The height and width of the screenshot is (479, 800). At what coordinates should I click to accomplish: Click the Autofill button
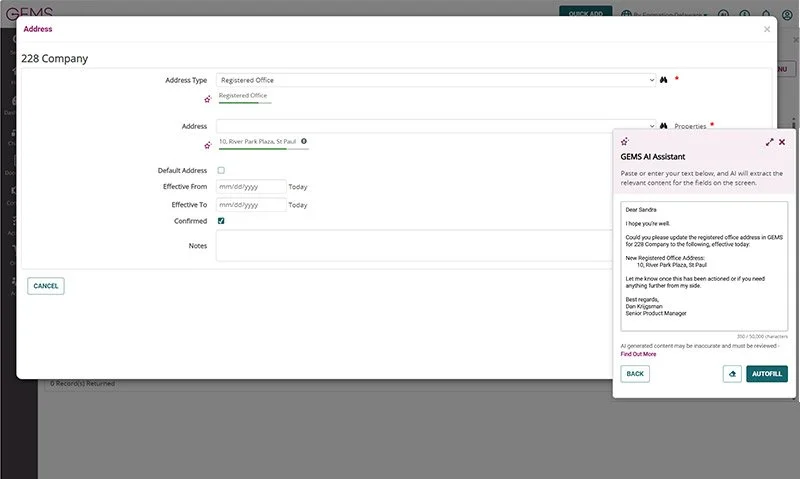pos(767,374)
